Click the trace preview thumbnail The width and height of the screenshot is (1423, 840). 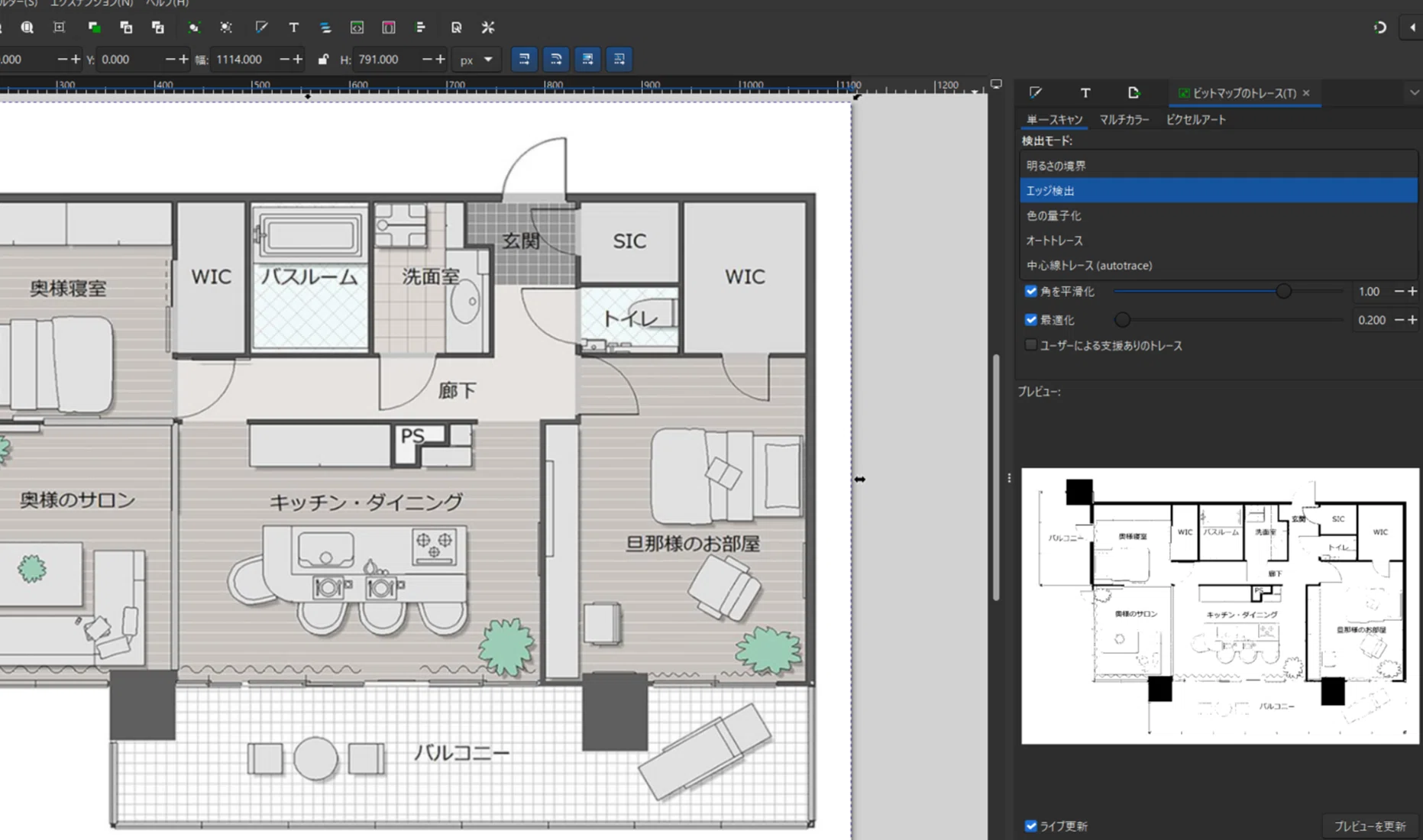point(1220,606)
